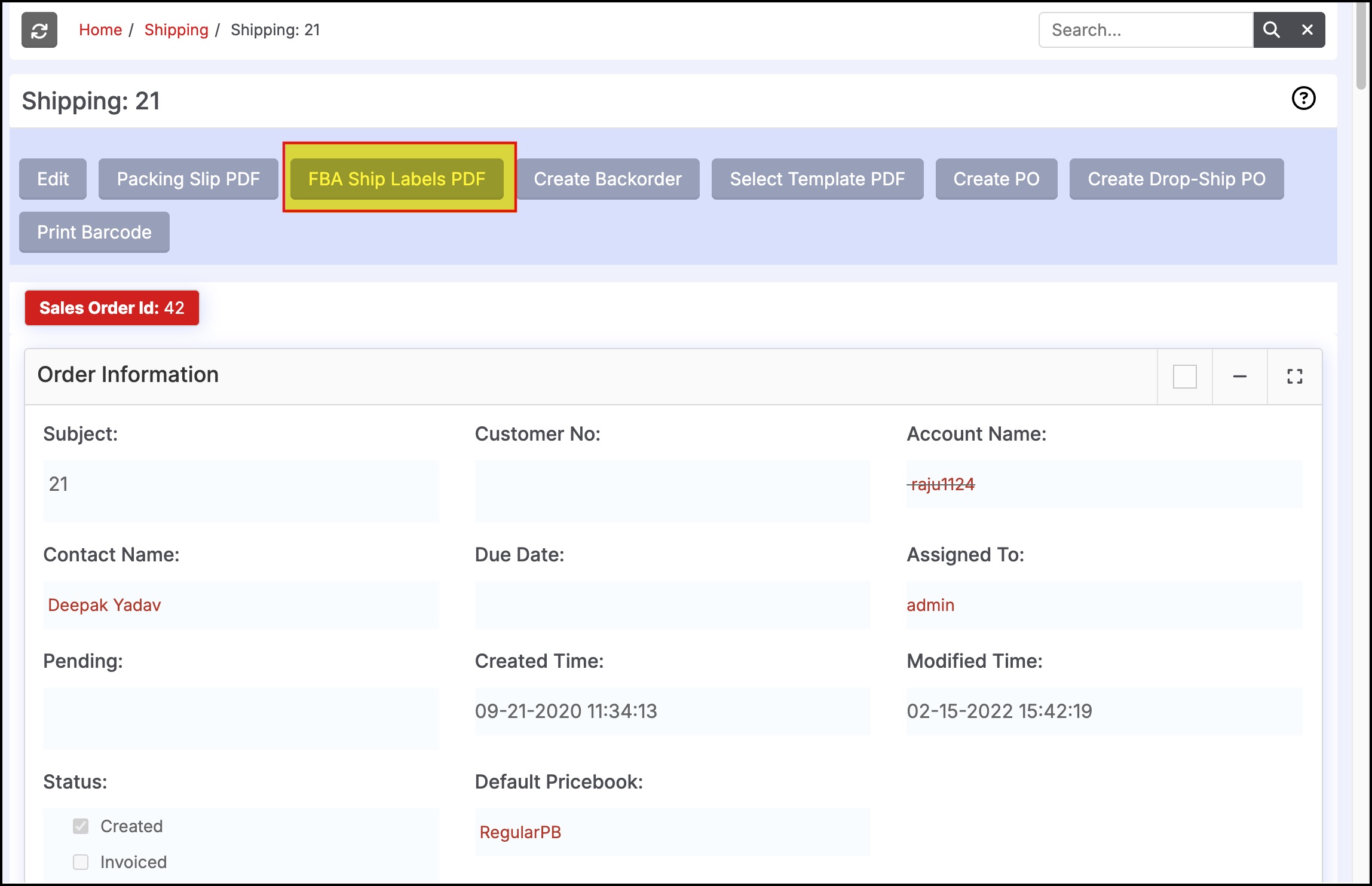Screen dimensions: 1372x886
Task: Click the Sales Order Id 42 badge
Action: [x=112, y=308]
